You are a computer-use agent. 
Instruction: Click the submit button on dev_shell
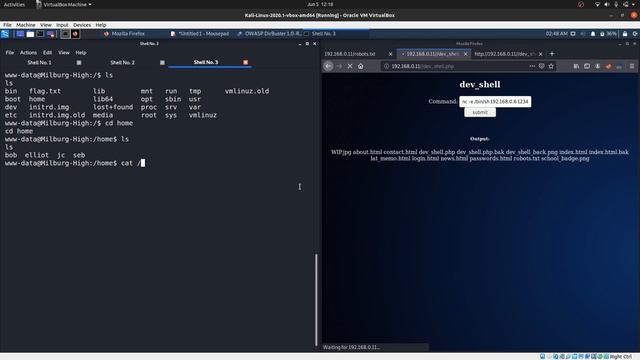[x=480, y=112]
